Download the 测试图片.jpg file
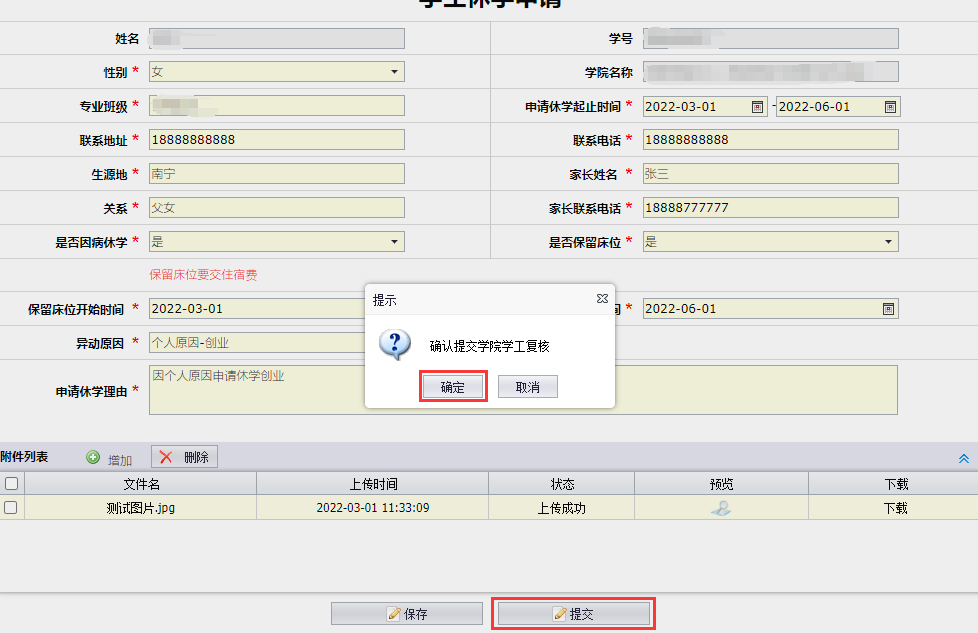The height and width of the screenshot is (633, 978). click(x=895, y=508)
